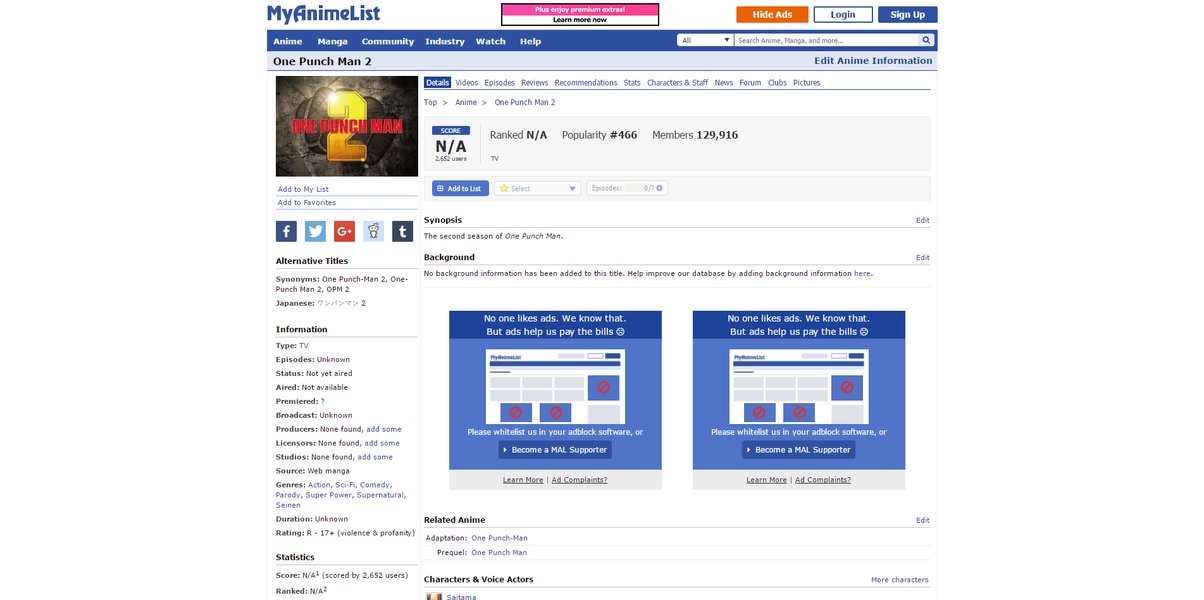Open the Community menu
Screen dimensions: 1204x600
point(388,41)
